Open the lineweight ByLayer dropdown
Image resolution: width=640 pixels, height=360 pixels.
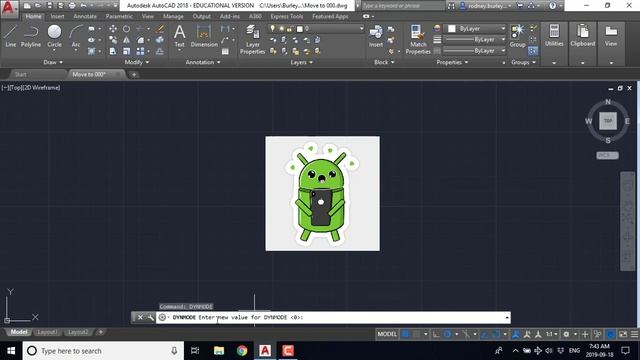click(475, 40)
